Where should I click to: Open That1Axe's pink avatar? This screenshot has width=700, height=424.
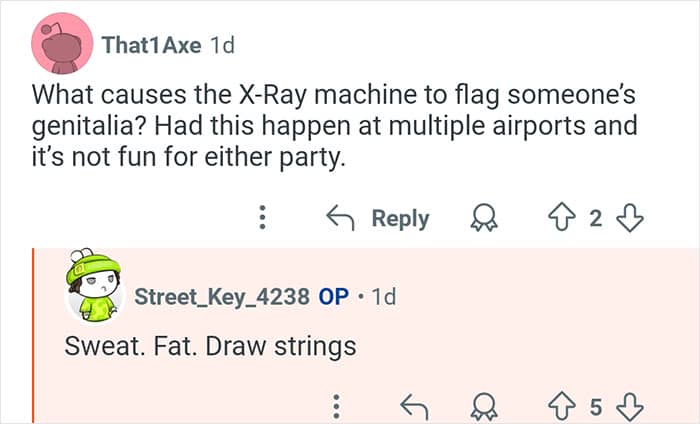click(x=62, y=45)
